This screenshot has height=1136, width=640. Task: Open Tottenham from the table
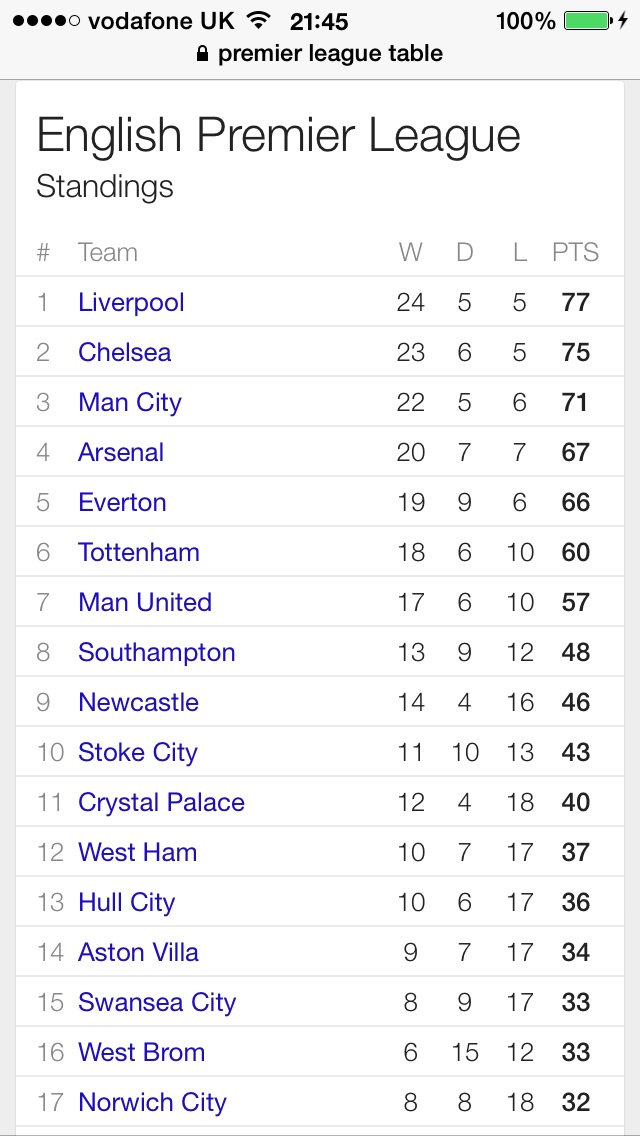pos(139,552)
